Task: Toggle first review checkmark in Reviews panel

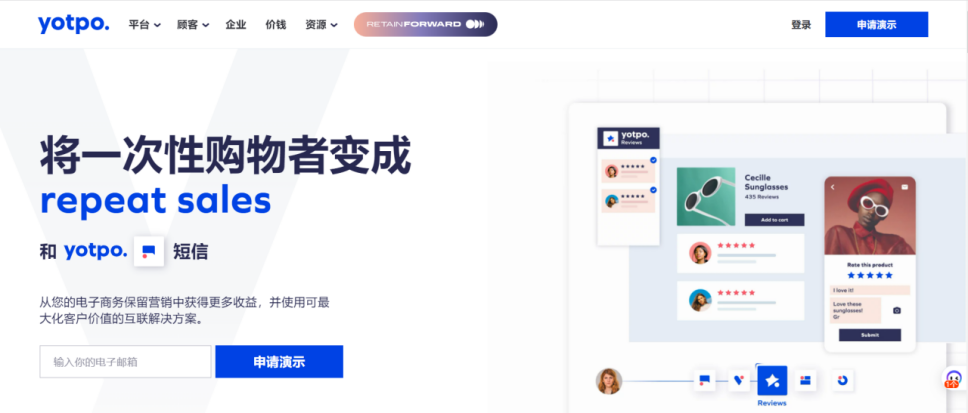Action: pos(653,161)
